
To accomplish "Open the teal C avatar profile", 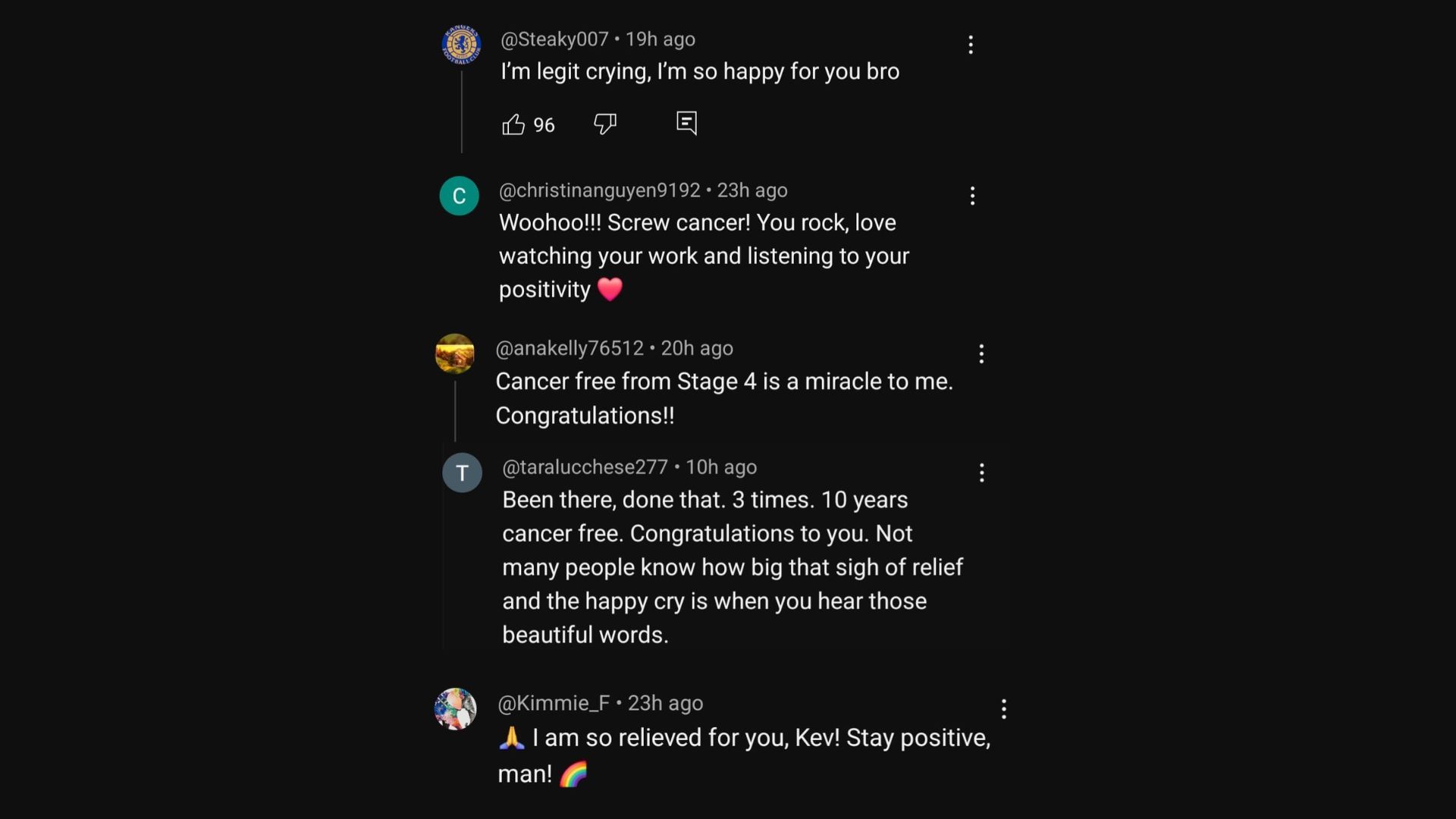I will (x=459, y=196).
